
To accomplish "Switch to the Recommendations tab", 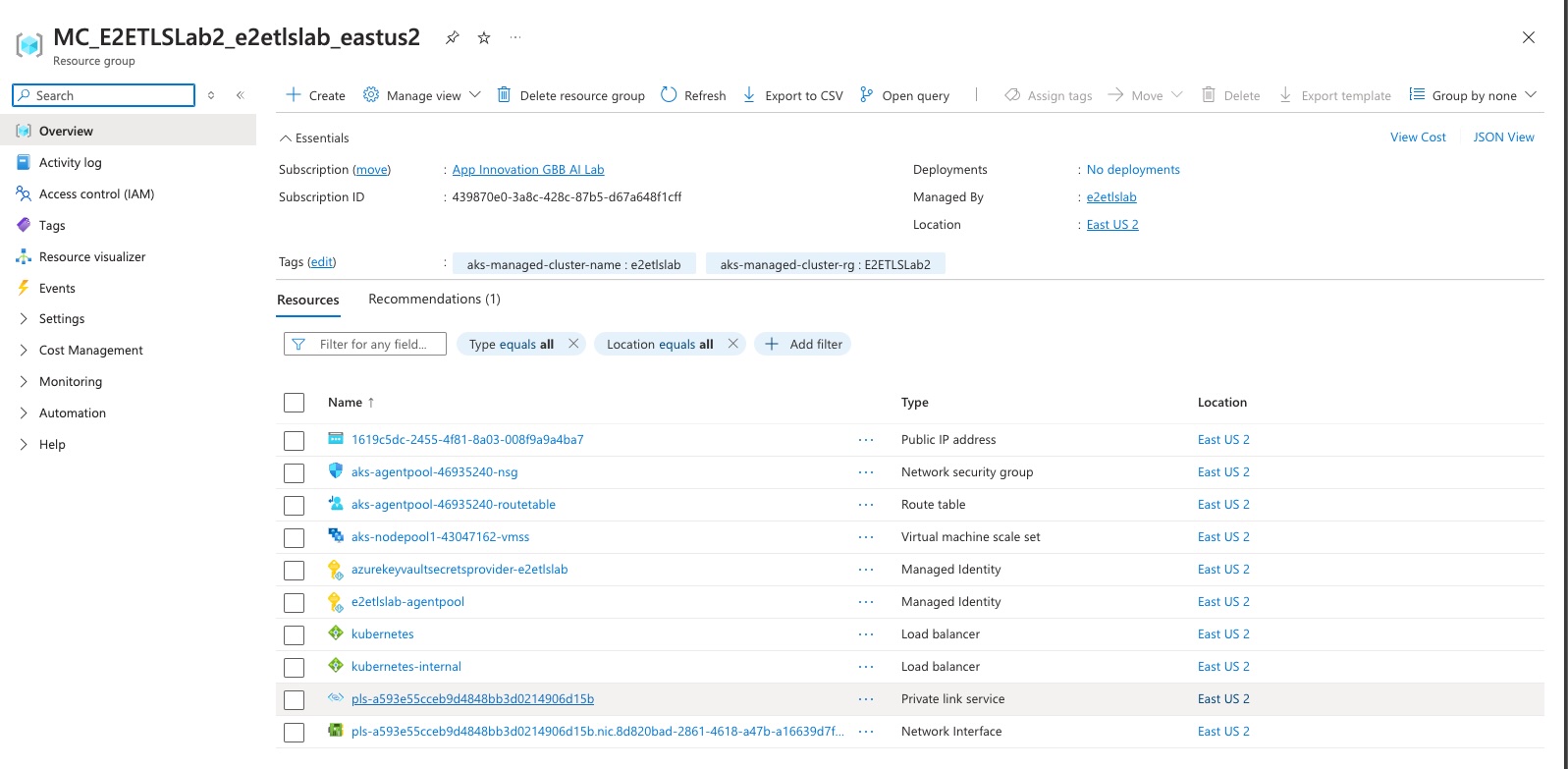I will (434, 300).
